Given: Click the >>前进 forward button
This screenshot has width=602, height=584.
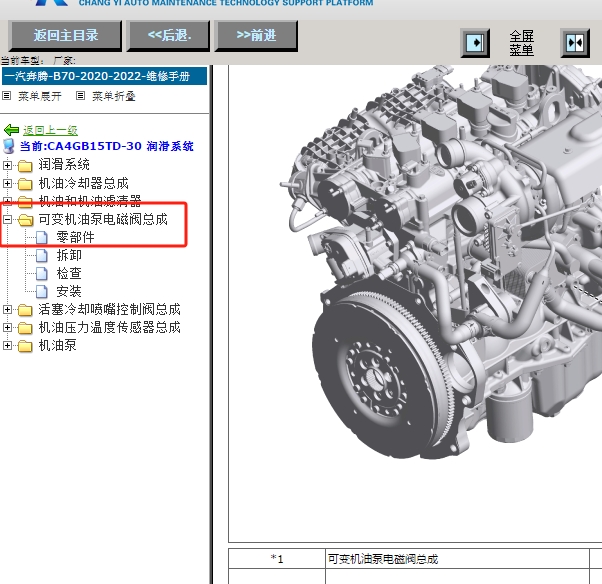Looking at the screenshot, I should coord(257,36).
